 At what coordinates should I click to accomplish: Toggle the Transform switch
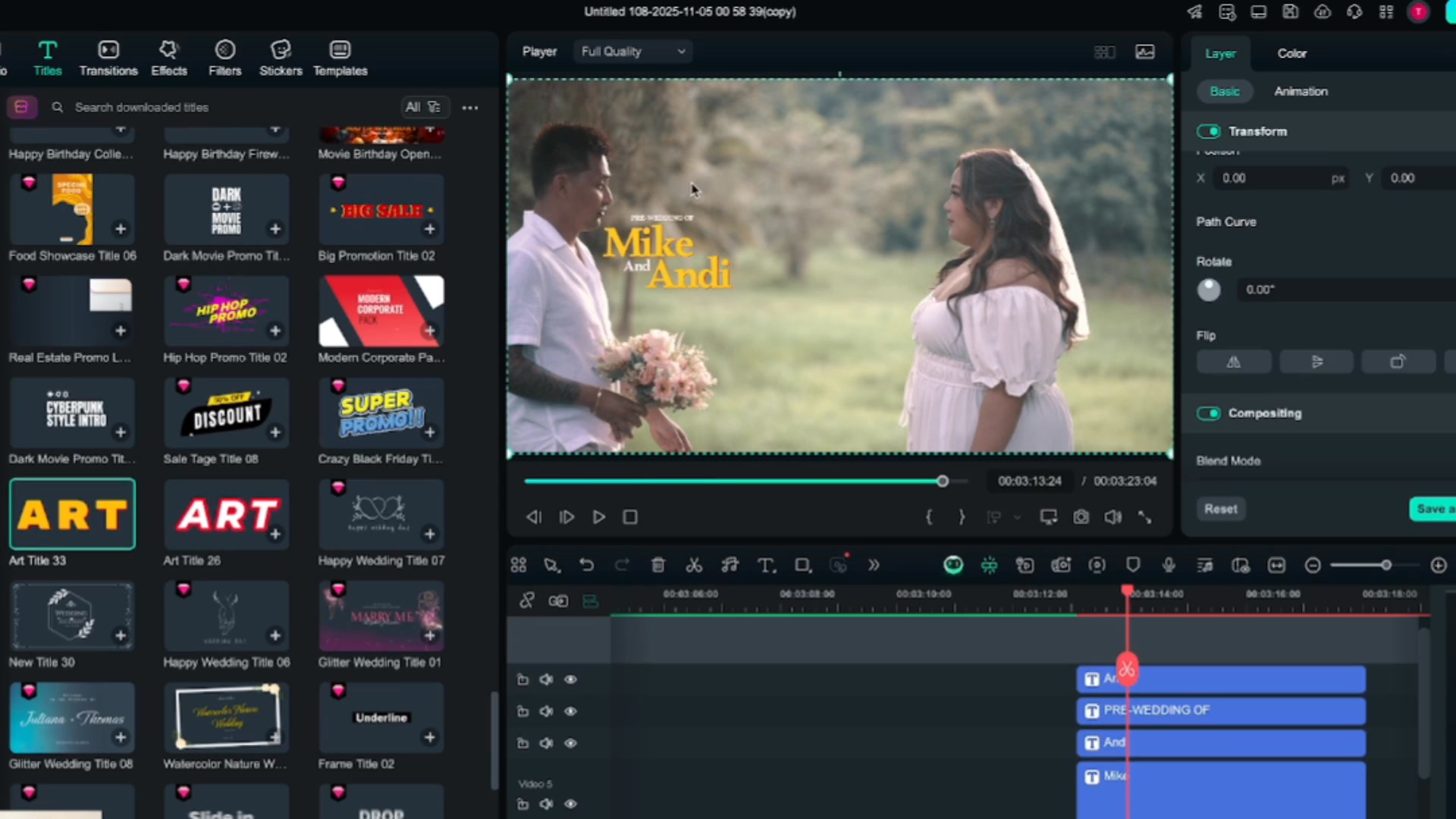click(x=1208, y=131)
